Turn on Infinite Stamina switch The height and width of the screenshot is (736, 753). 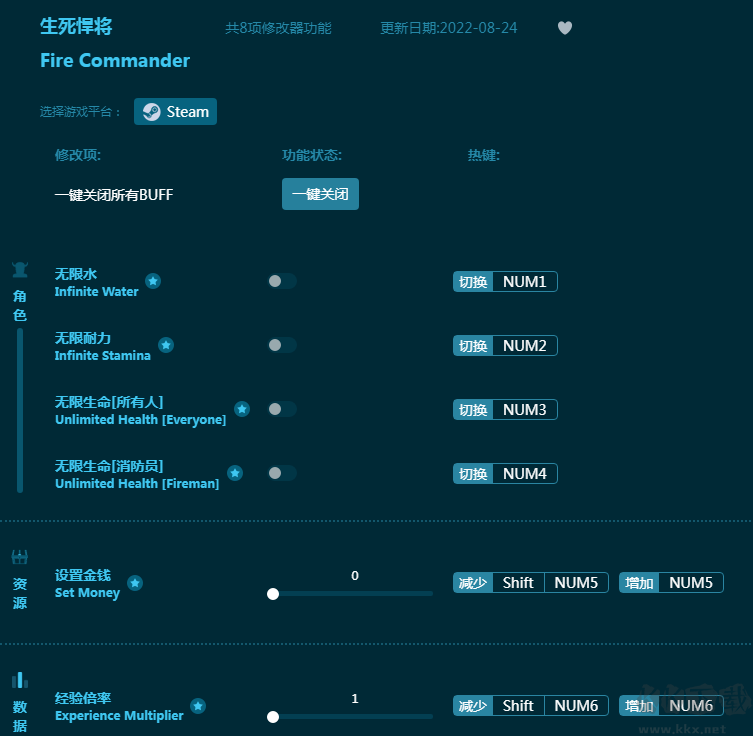point(282,345)
